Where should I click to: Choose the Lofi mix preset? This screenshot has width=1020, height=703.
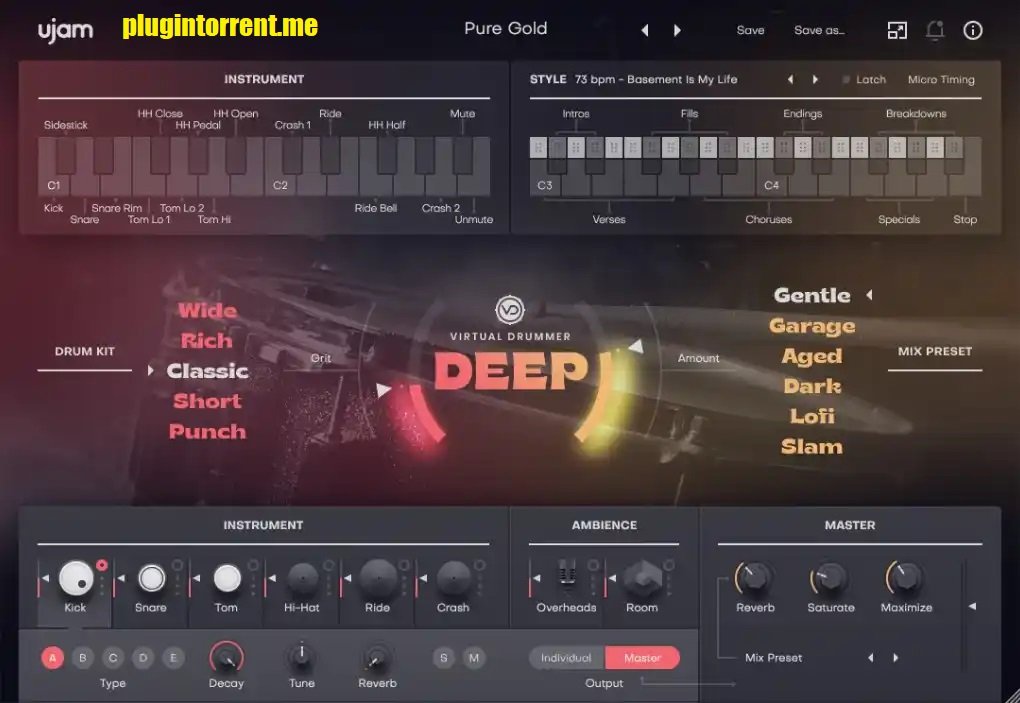(x=812, y=416)
